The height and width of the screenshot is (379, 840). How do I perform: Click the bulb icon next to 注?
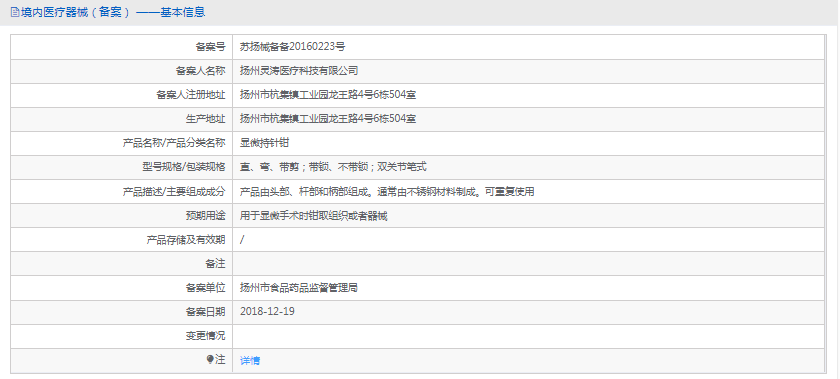210,360
